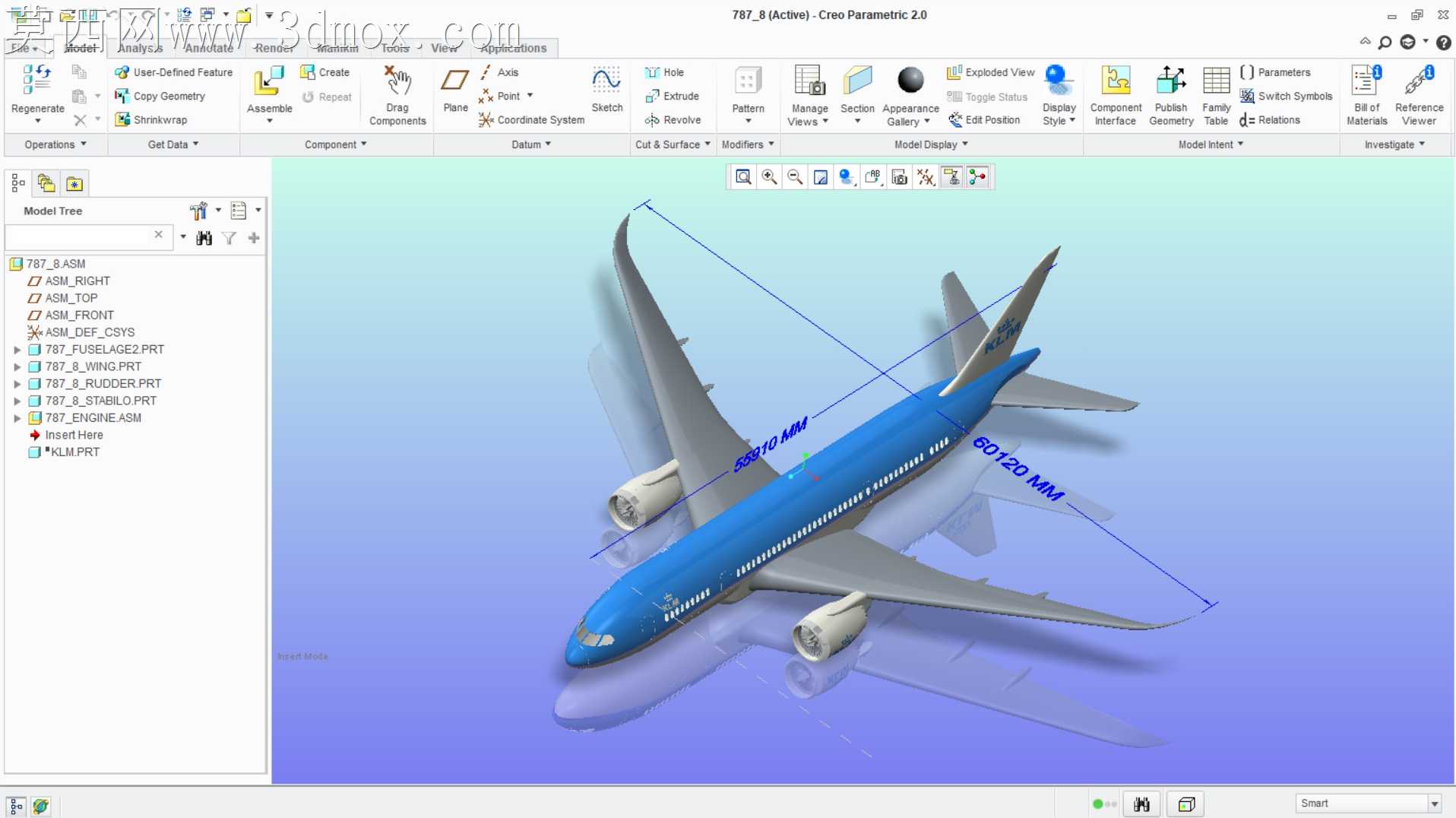Switch to the Folder Browser tab icon
Viewport: 1456px width, 818px height.
coord(46,183)
